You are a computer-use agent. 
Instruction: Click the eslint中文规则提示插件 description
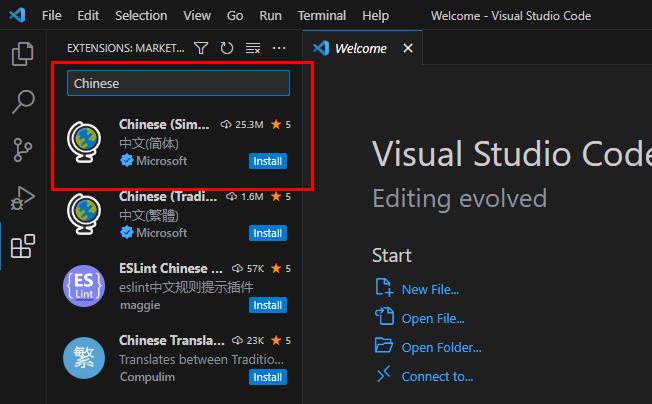point(186,287)
